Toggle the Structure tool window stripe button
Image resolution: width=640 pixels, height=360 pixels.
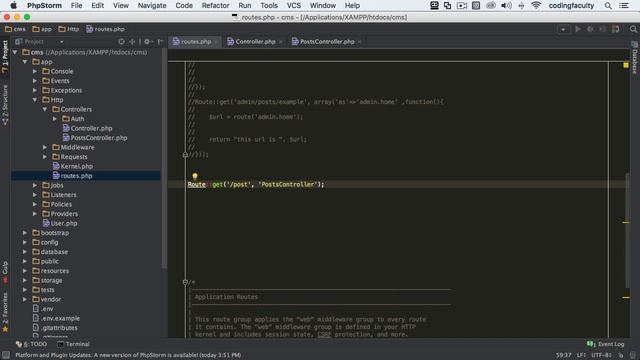coord(5,105)
